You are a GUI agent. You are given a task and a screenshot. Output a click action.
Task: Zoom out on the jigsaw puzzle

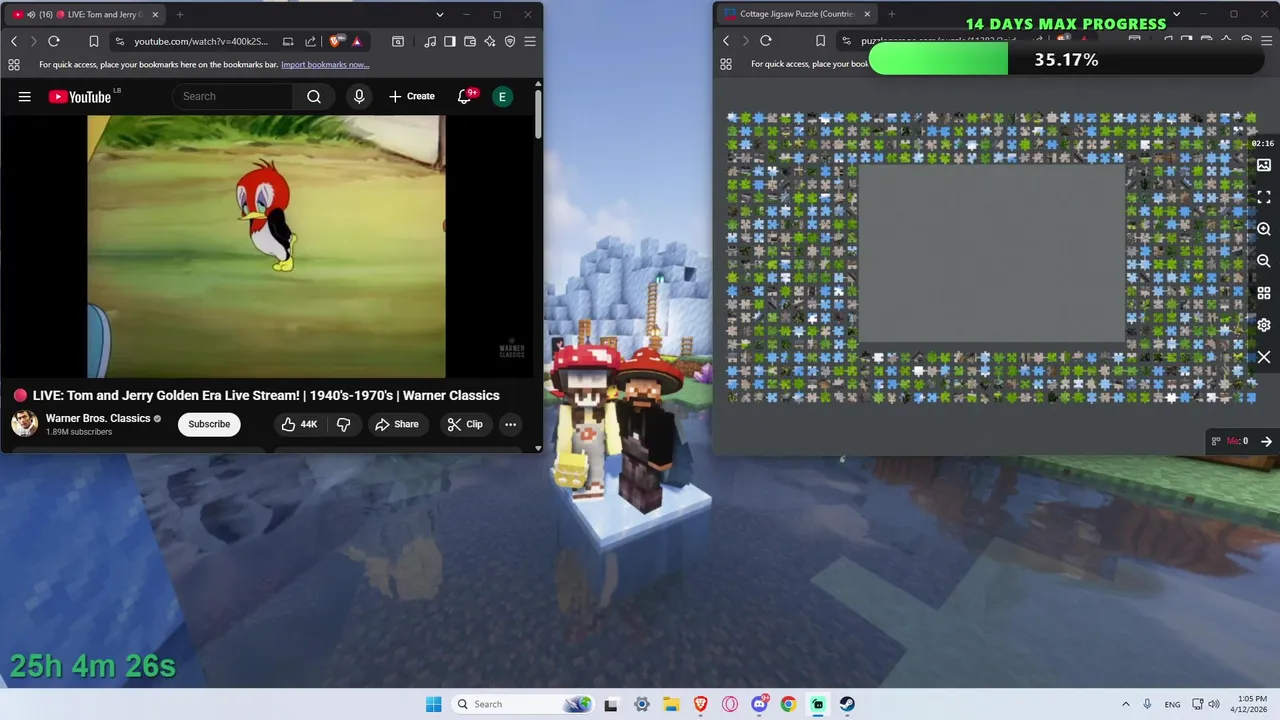click(x=1264, y=261)
